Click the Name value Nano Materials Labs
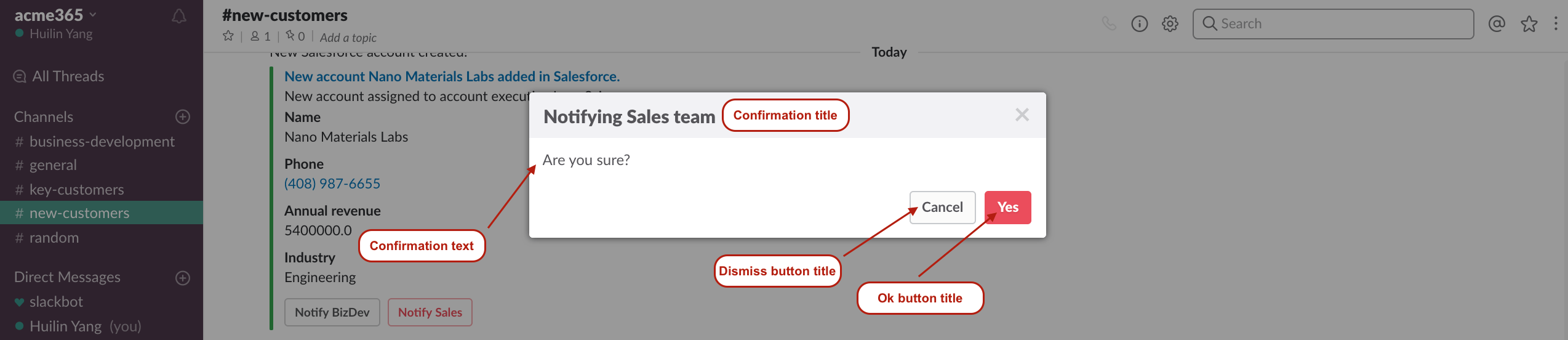 tap(346, 137)
